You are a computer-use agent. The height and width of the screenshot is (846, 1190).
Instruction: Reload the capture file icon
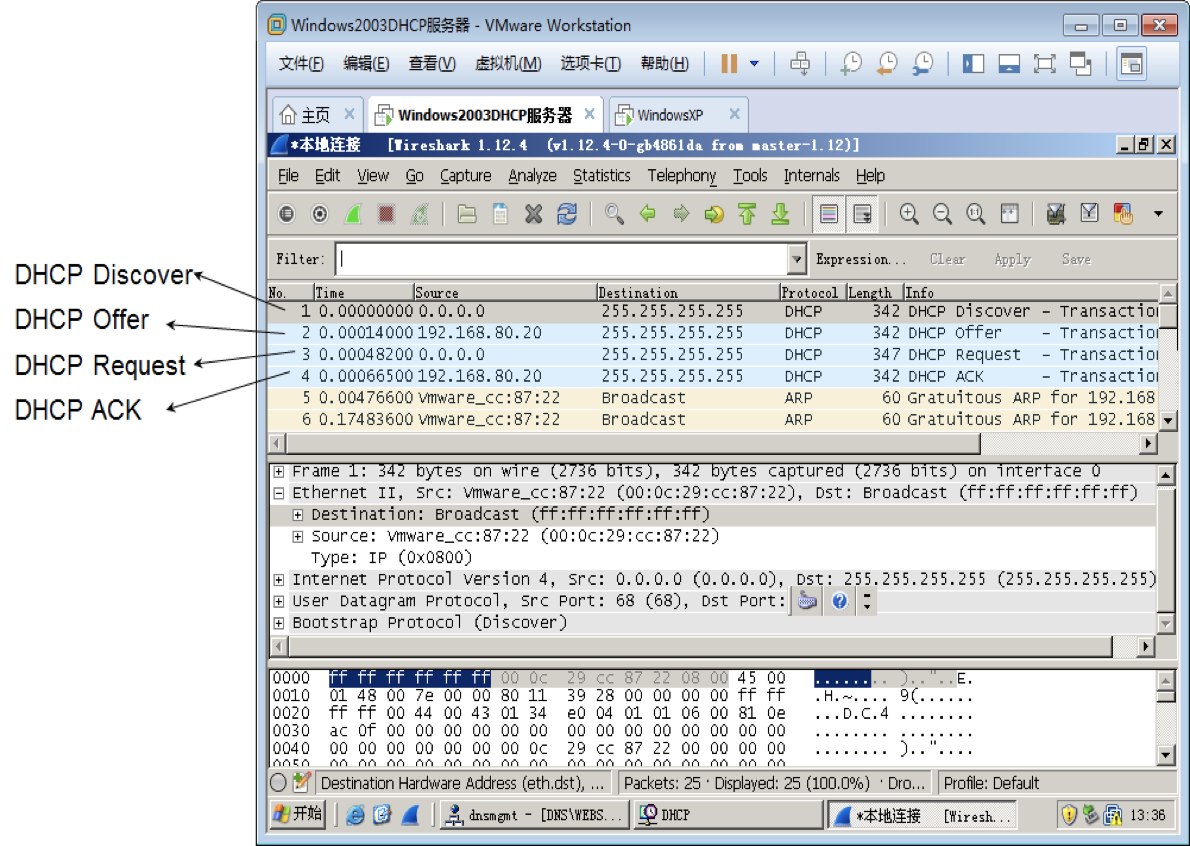(x=567, y=215)
